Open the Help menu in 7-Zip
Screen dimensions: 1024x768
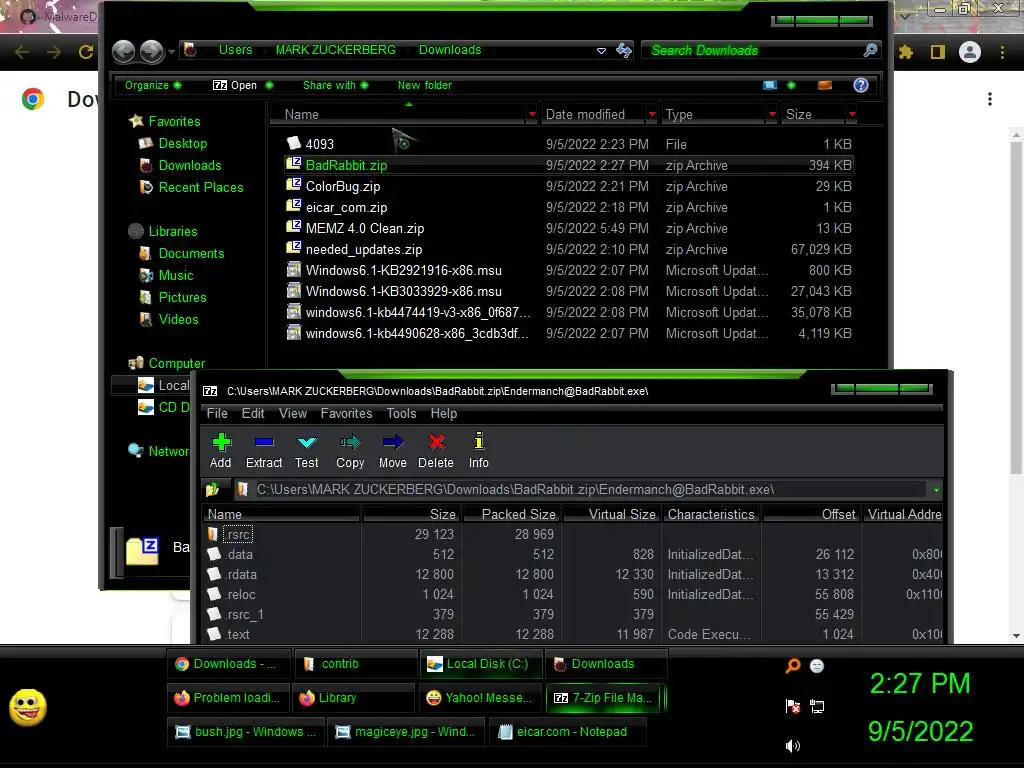(x=443, y=413)
